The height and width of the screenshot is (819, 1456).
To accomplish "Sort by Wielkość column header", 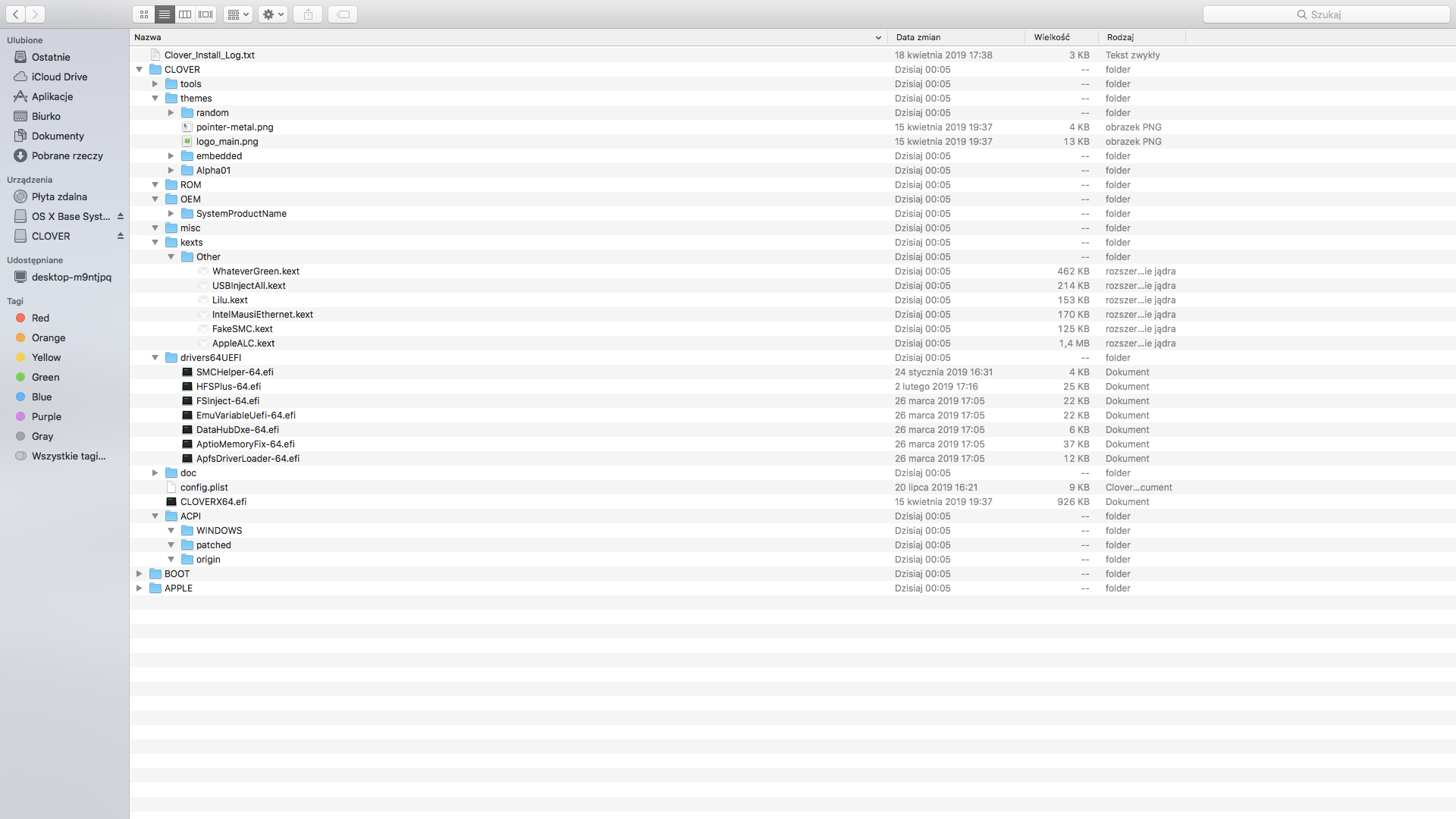I will tap(1052, 37).
